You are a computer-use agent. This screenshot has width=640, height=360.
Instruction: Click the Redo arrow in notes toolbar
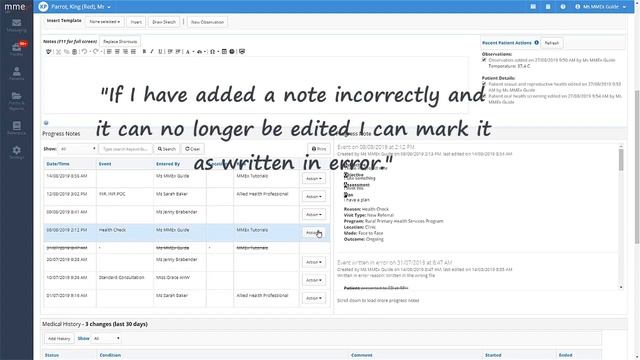[96, 52]
